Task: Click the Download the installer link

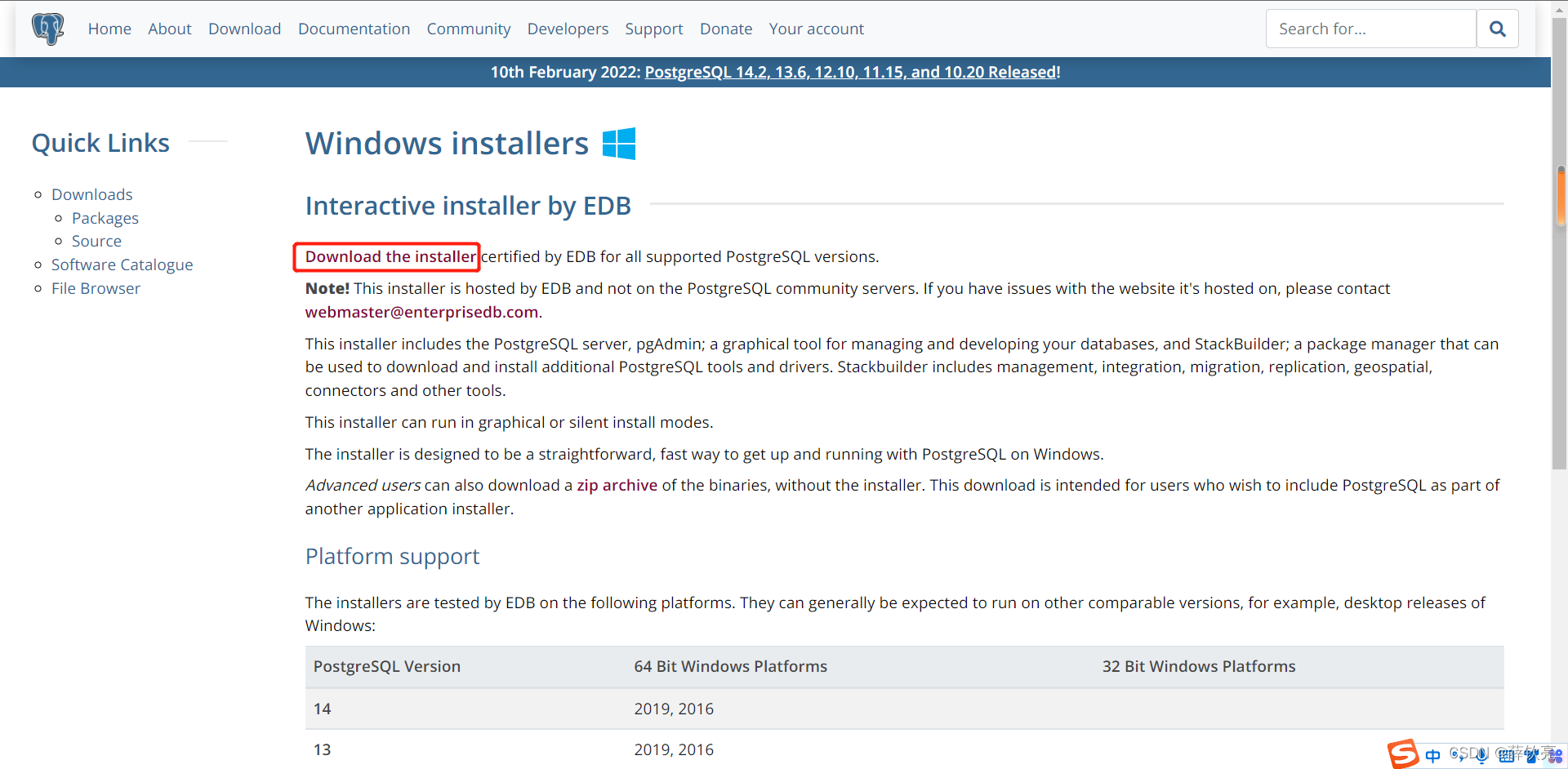Action: 390,256
